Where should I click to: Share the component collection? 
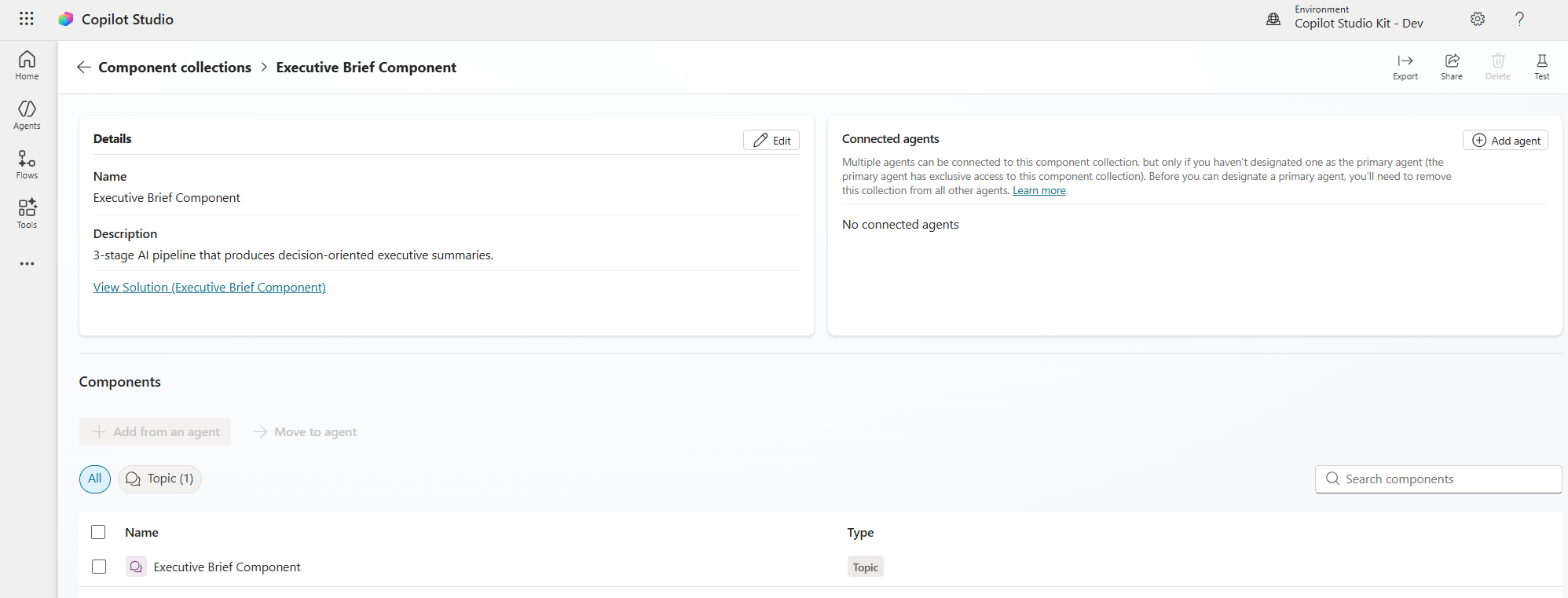click(x=1452, y=67)
